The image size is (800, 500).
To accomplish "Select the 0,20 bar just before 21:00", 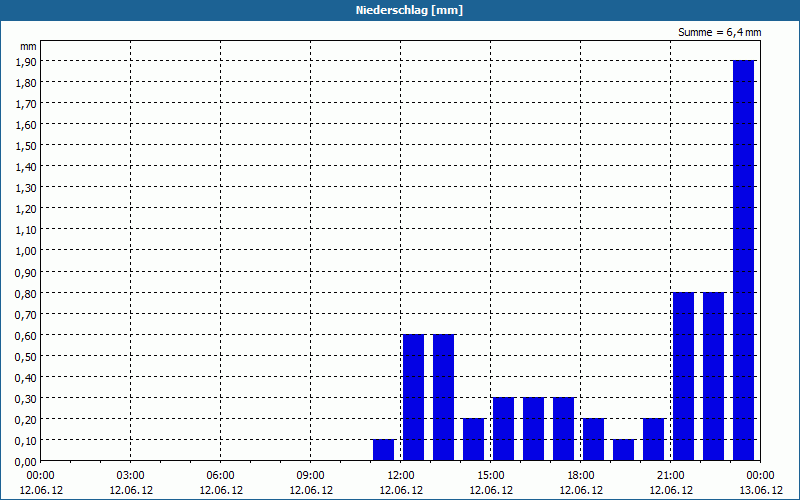I will click(654, 440).
